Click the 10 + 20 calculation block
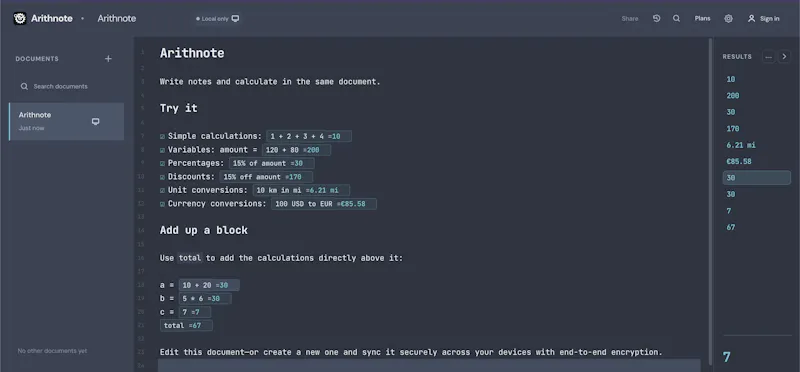The image size is (800, 372). 209,285
